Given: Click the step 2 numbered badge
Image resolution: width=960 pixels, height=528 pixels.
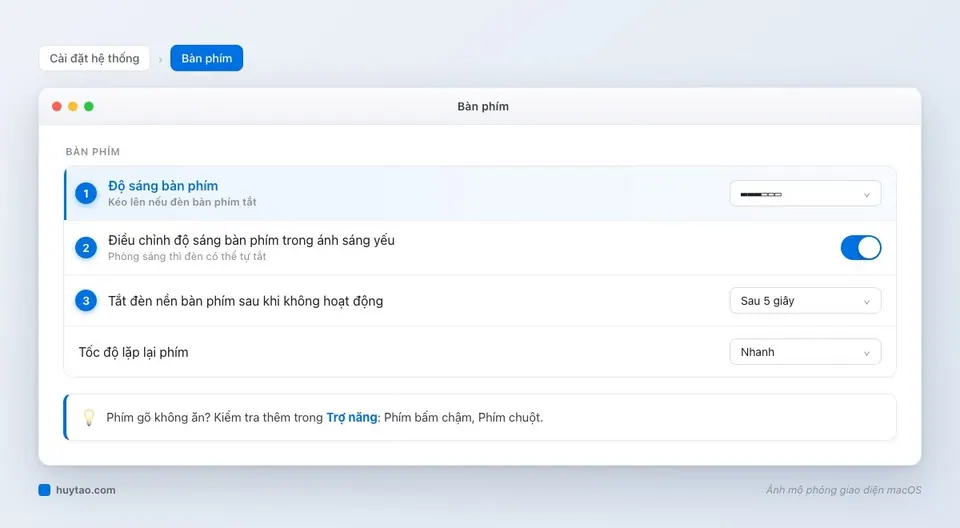Looking at the screenshot, I should pos(86,247).
